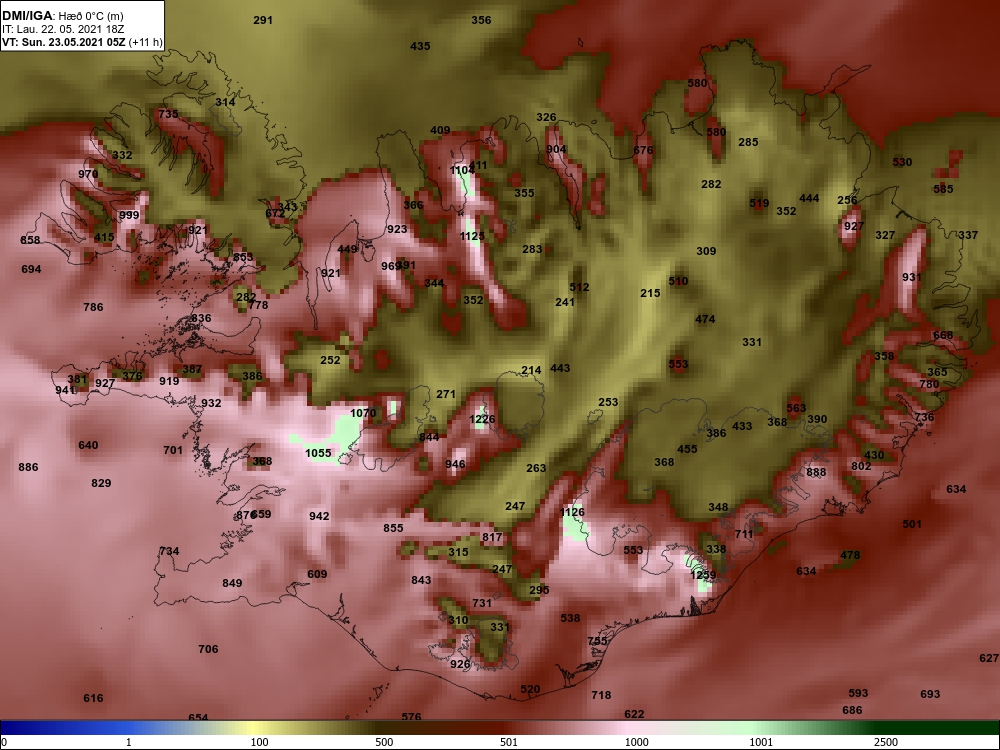Click the map value '215'
This screenshot has width=1000, height=750.
coord(650,293)
